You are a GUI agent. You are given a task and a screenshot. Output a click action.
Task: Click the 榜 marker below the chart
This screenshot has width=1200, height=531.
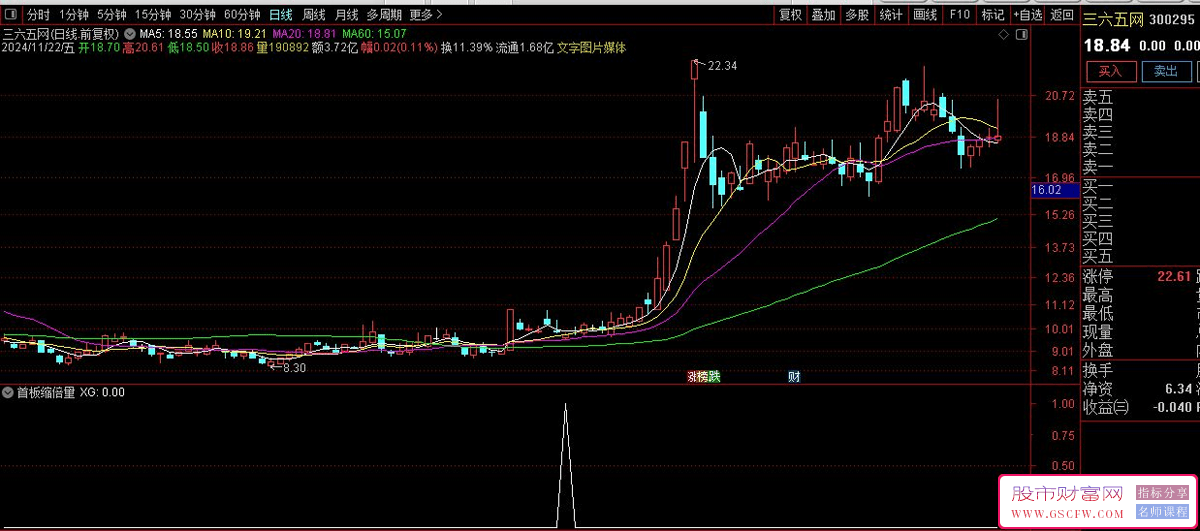pyautogui.click(x=702, y=377)
